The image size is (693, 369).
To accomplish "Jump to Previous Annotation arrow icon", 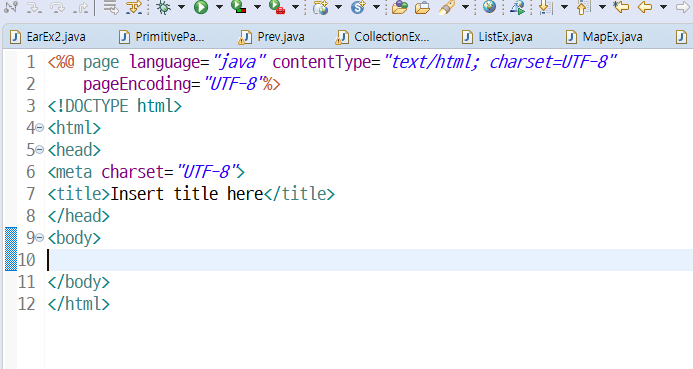I will [583, 7].
